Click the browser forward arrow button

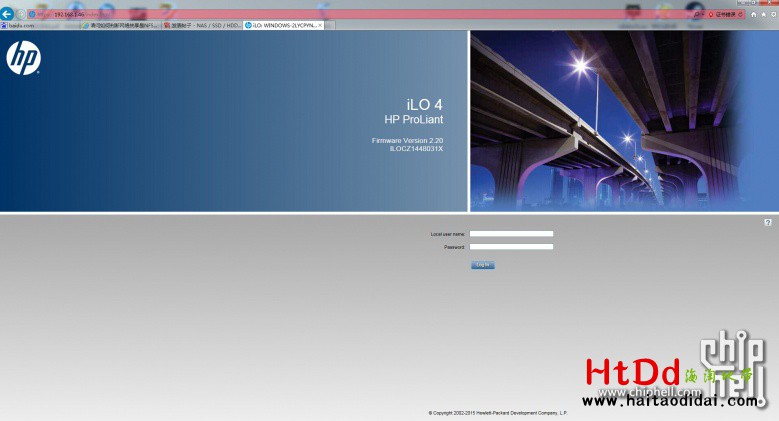click(x=21, y=14)
